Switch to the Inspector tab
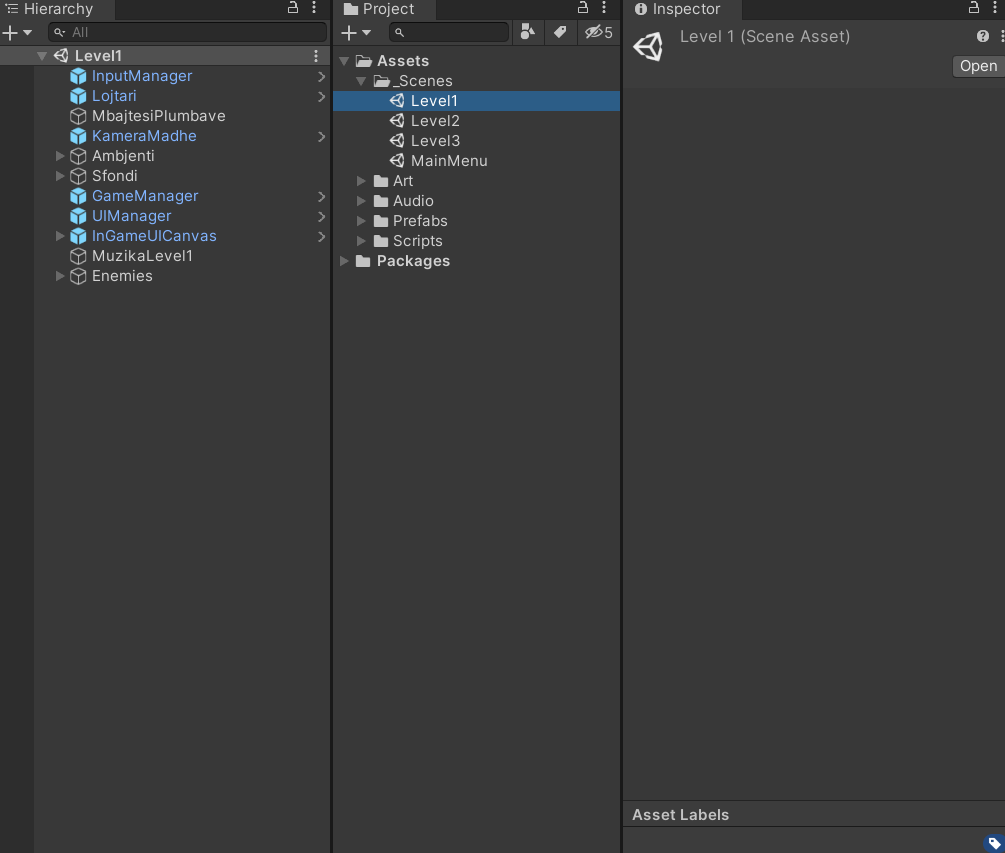1005x853 pixels. pos(683,9)
